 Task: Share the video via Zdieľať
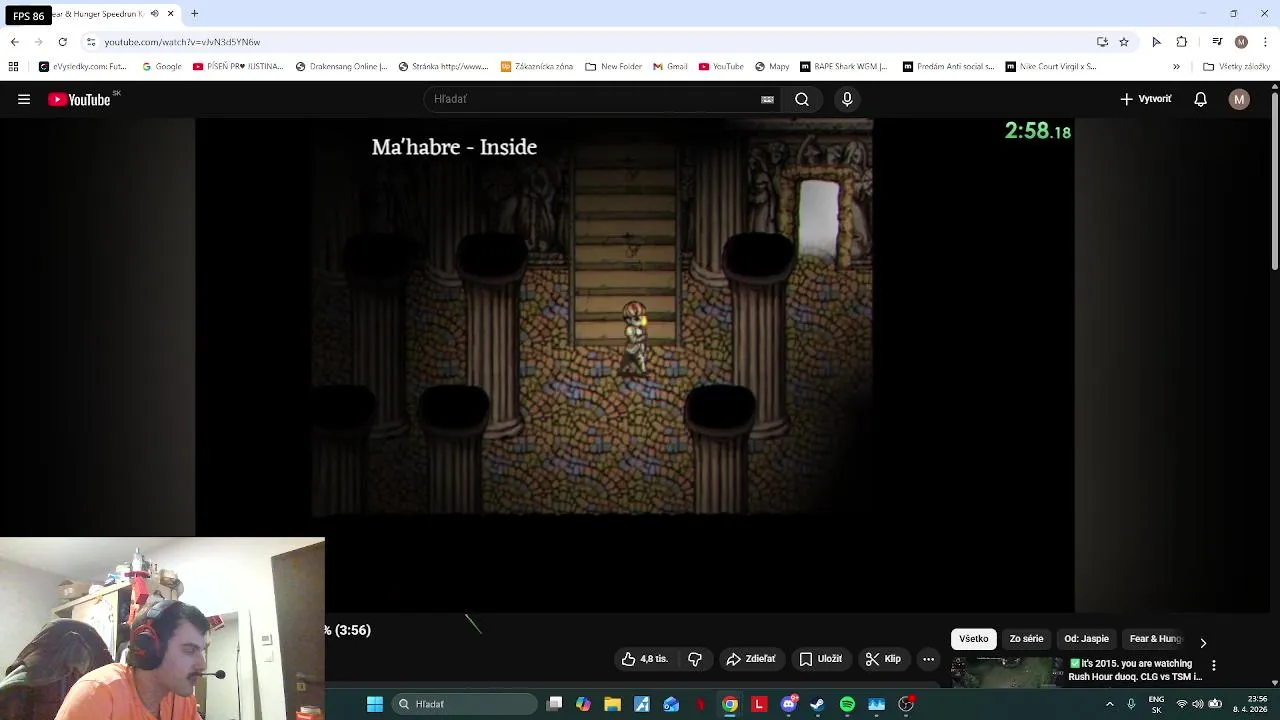(751, 659)
